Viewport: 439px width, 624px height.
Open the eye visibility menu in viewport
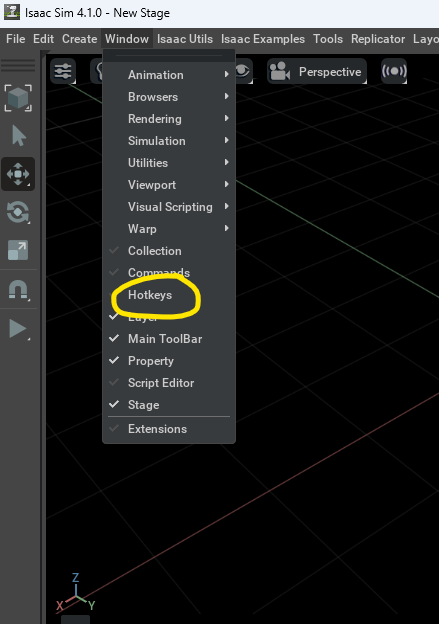pos(242,71)
